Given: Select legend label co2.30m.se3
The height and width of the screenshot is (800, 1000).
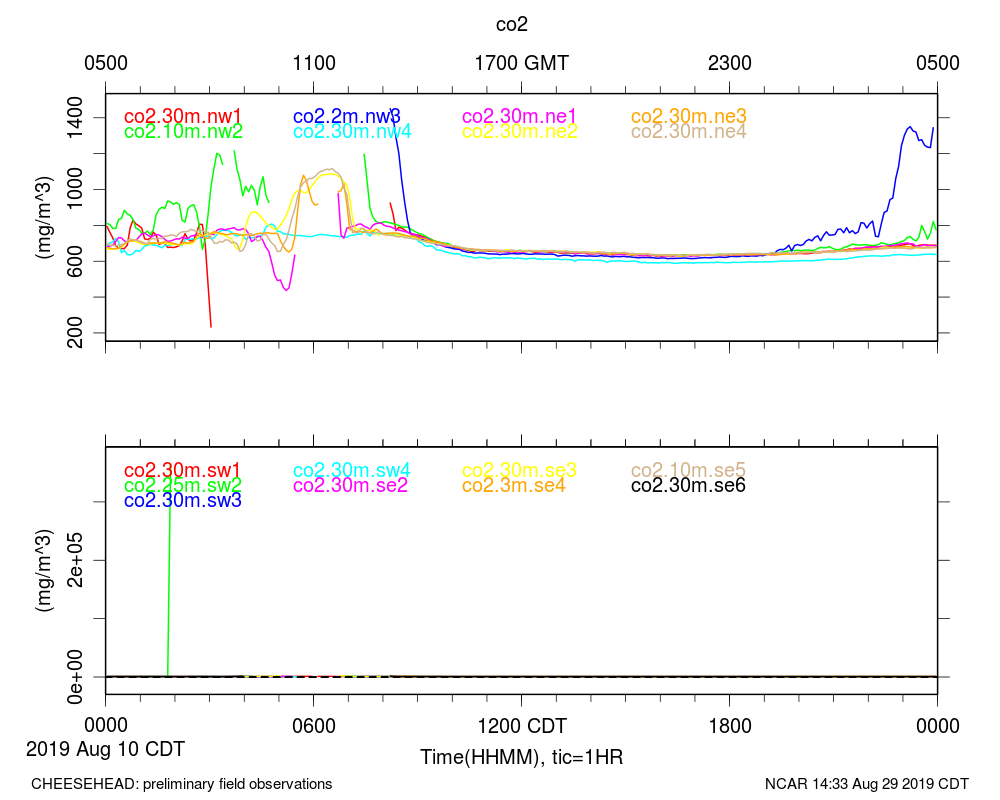Looking at the screenshot, I should 519,470.
